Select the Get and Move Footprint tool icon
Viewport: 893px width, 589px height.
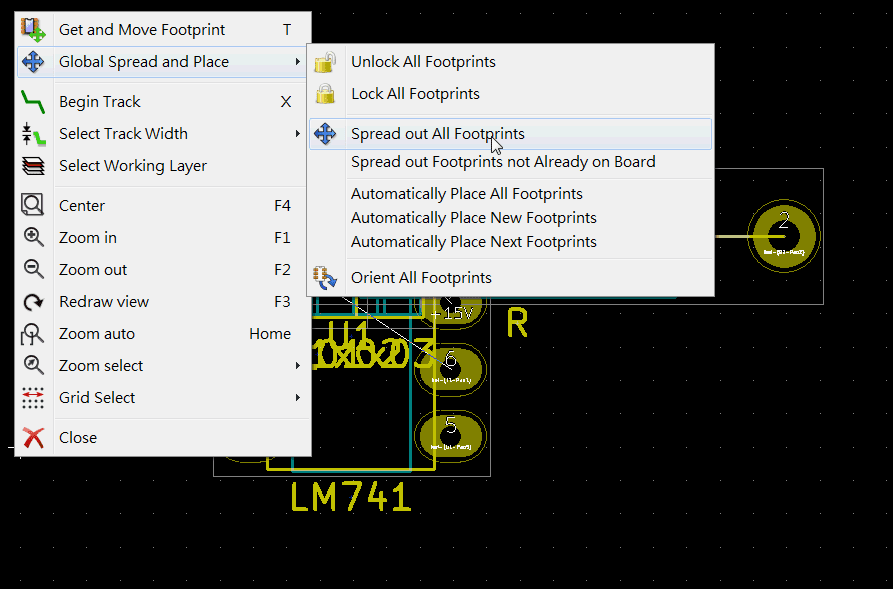point(33,29)
